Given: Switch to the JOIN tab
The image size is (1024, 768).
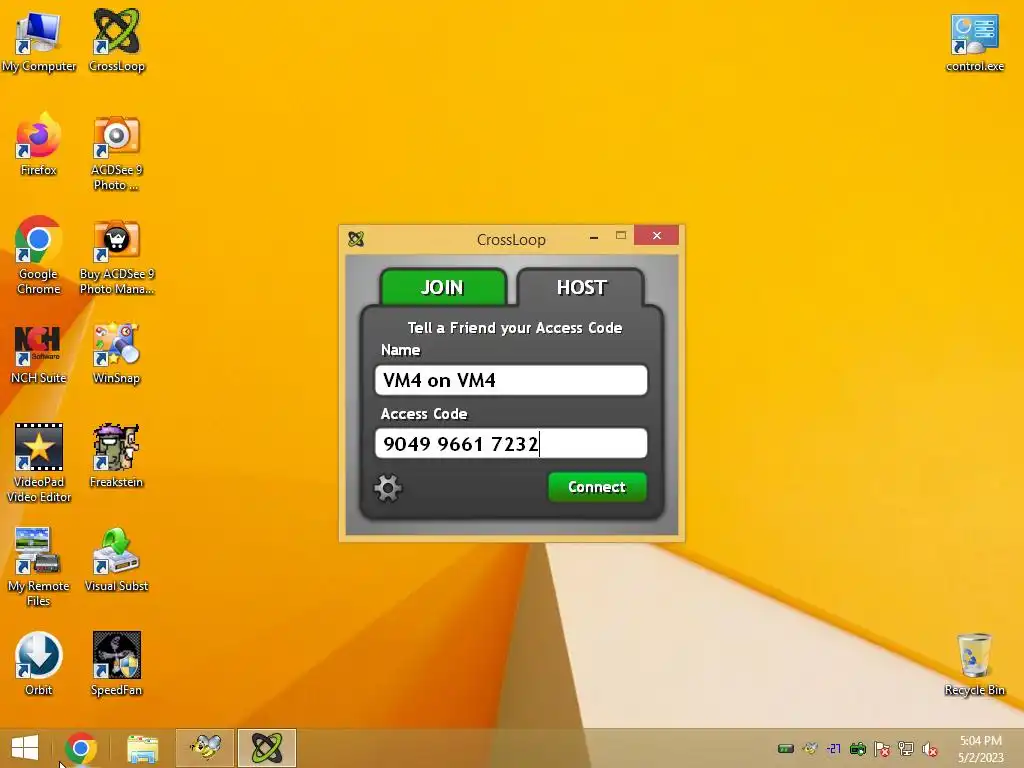Looking at the screenshot, I should point(443,287).
